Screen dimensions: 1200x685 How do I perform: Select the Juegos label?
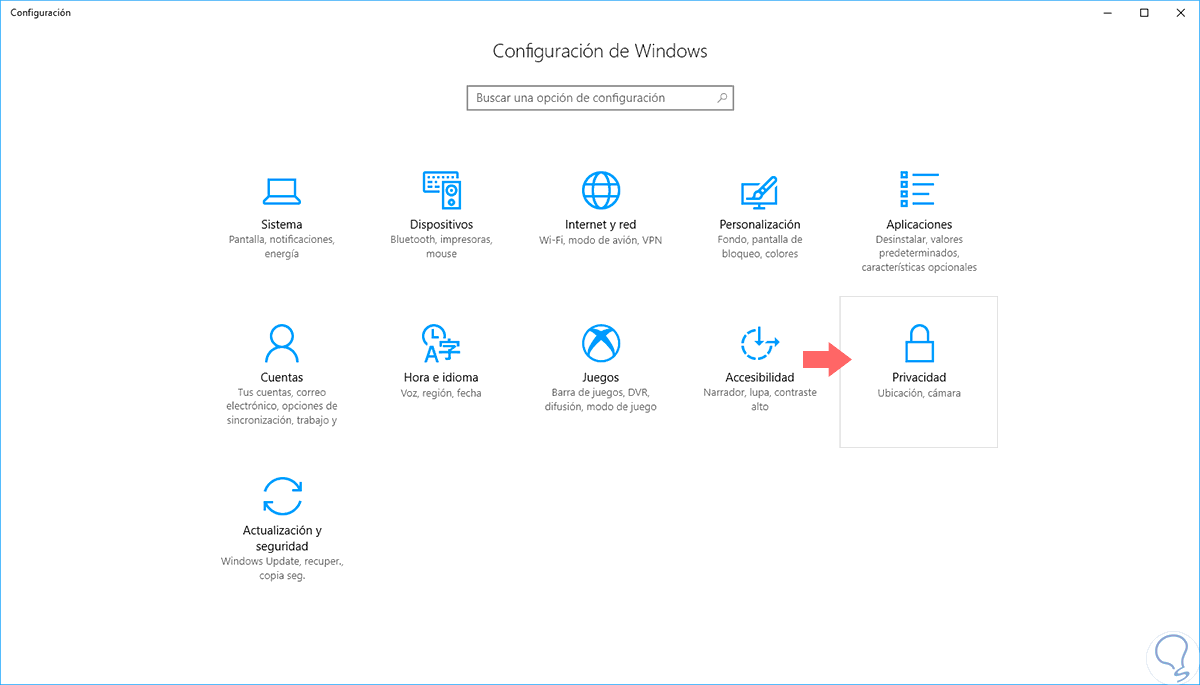[601, 378]
